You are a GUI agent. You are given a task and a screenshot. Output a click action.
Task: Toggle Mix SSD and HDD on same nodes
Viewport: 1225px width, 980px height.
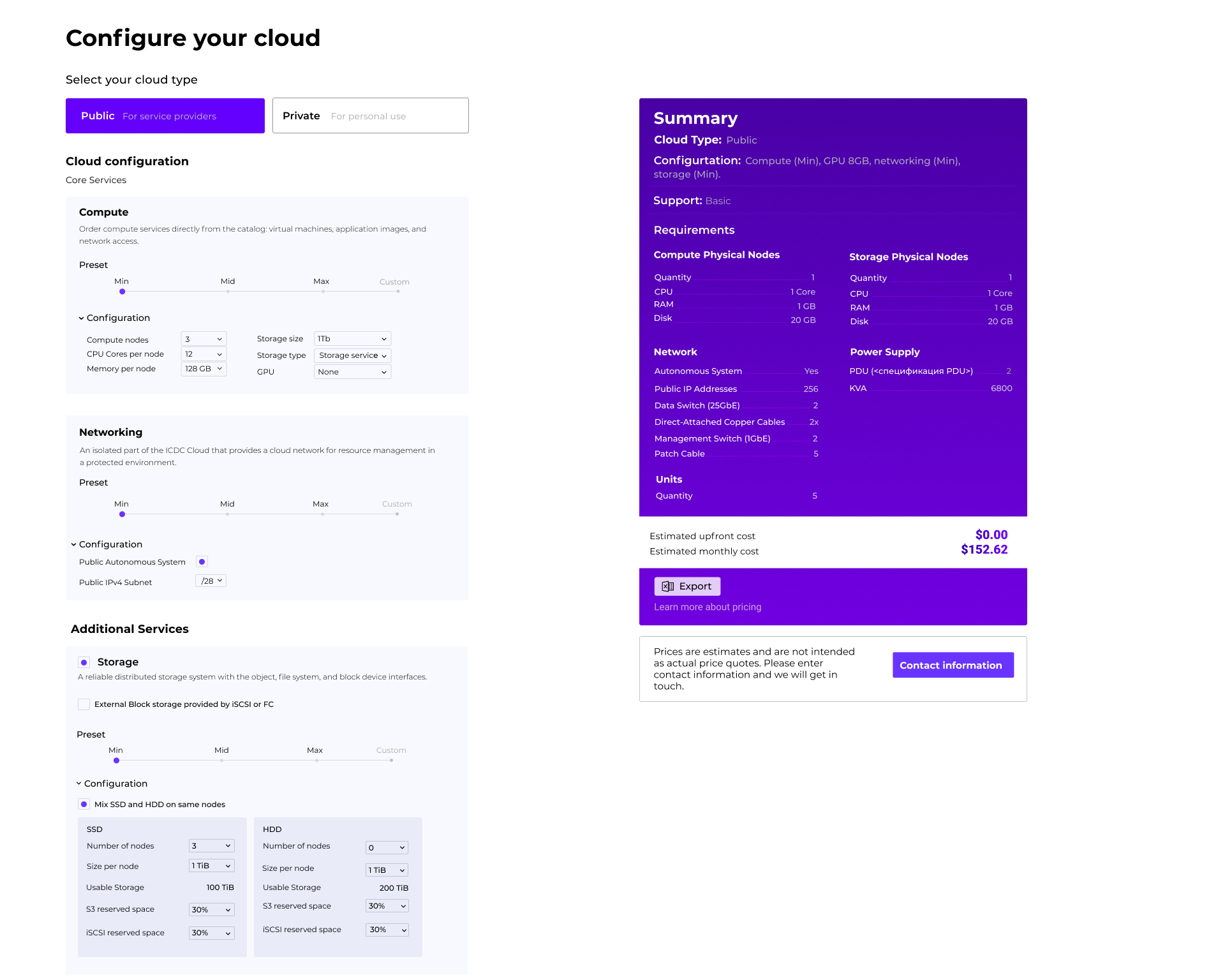(84, 805)
